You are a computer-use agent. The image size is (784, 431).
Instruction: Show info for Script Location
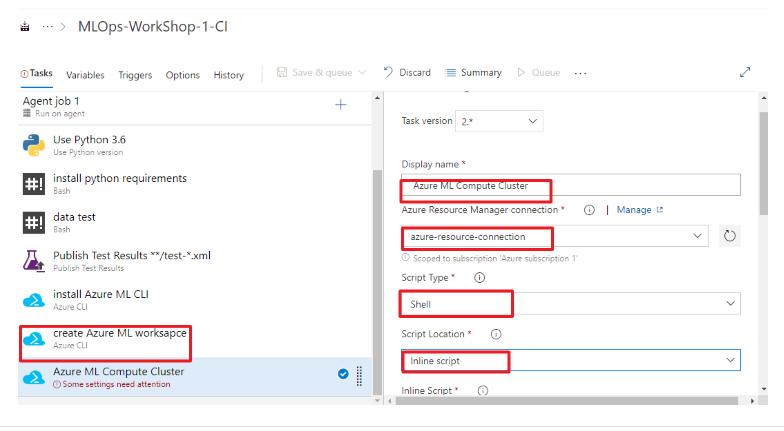(496, 334)
